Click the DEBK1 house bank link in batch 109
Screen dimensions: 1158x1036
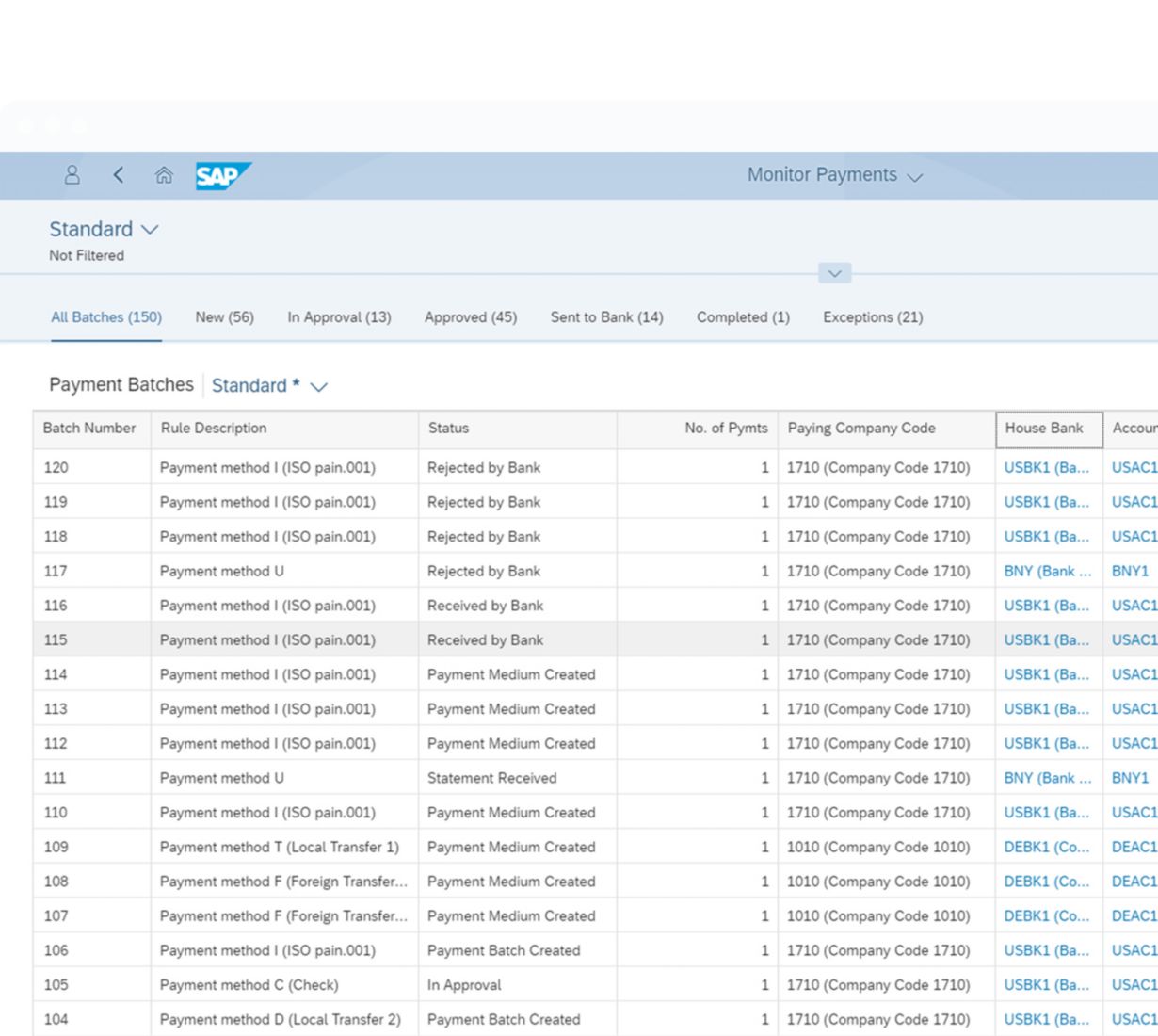1046,848
